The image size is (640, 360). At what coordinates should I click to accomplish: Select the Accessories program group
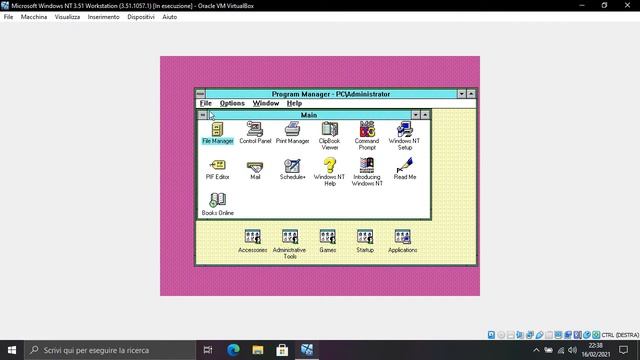[x=253, y=241]
